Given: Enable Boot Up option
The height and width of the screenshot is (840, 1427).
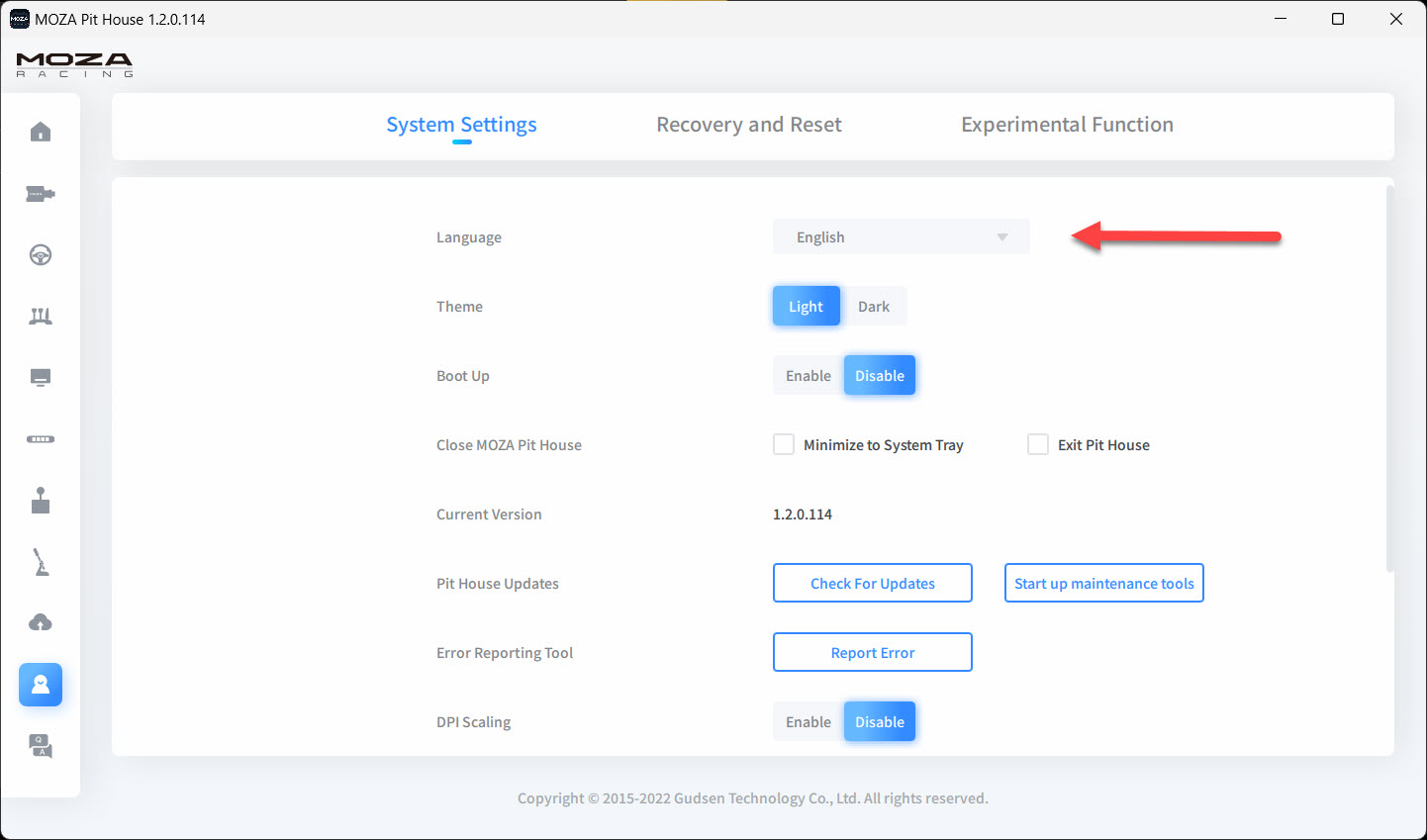Looking at the screenshot, I should click(x=808, y=376).
